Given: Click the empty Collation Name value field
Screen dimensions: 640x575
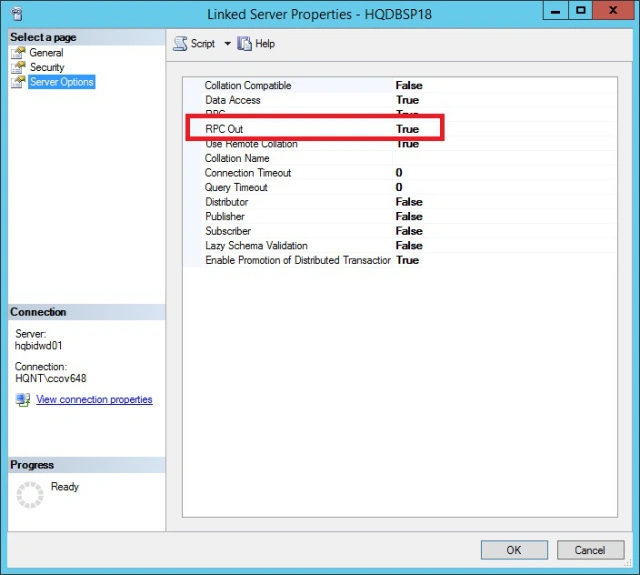Looking at the screenshot, I should [x=504, y=158].
